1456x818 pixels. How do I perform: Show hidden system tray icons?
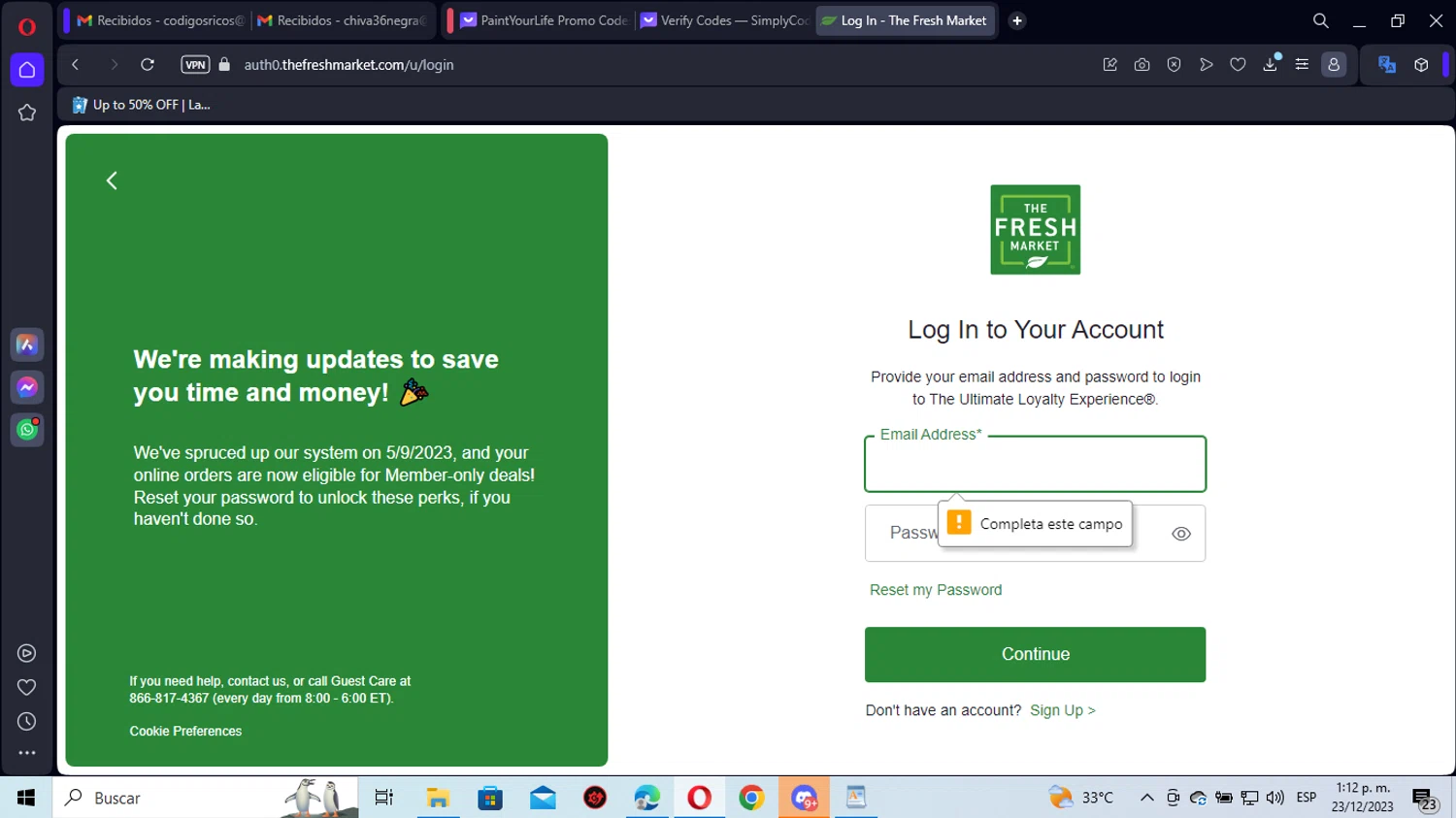pyautogui.click(x=1147, y=798)
